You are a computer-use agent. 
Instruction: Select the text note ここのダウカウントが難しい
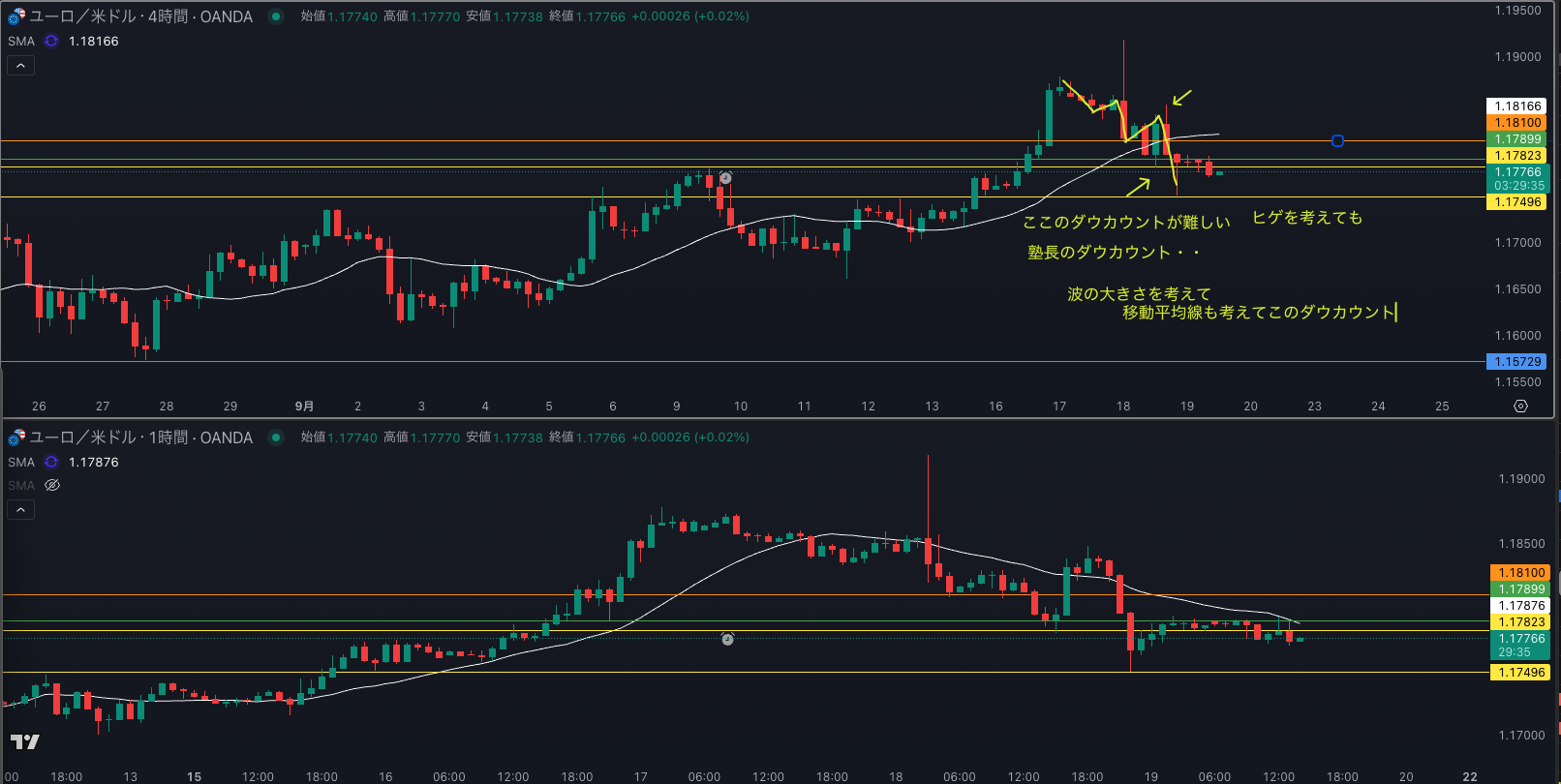click(x=1126, y=223)
